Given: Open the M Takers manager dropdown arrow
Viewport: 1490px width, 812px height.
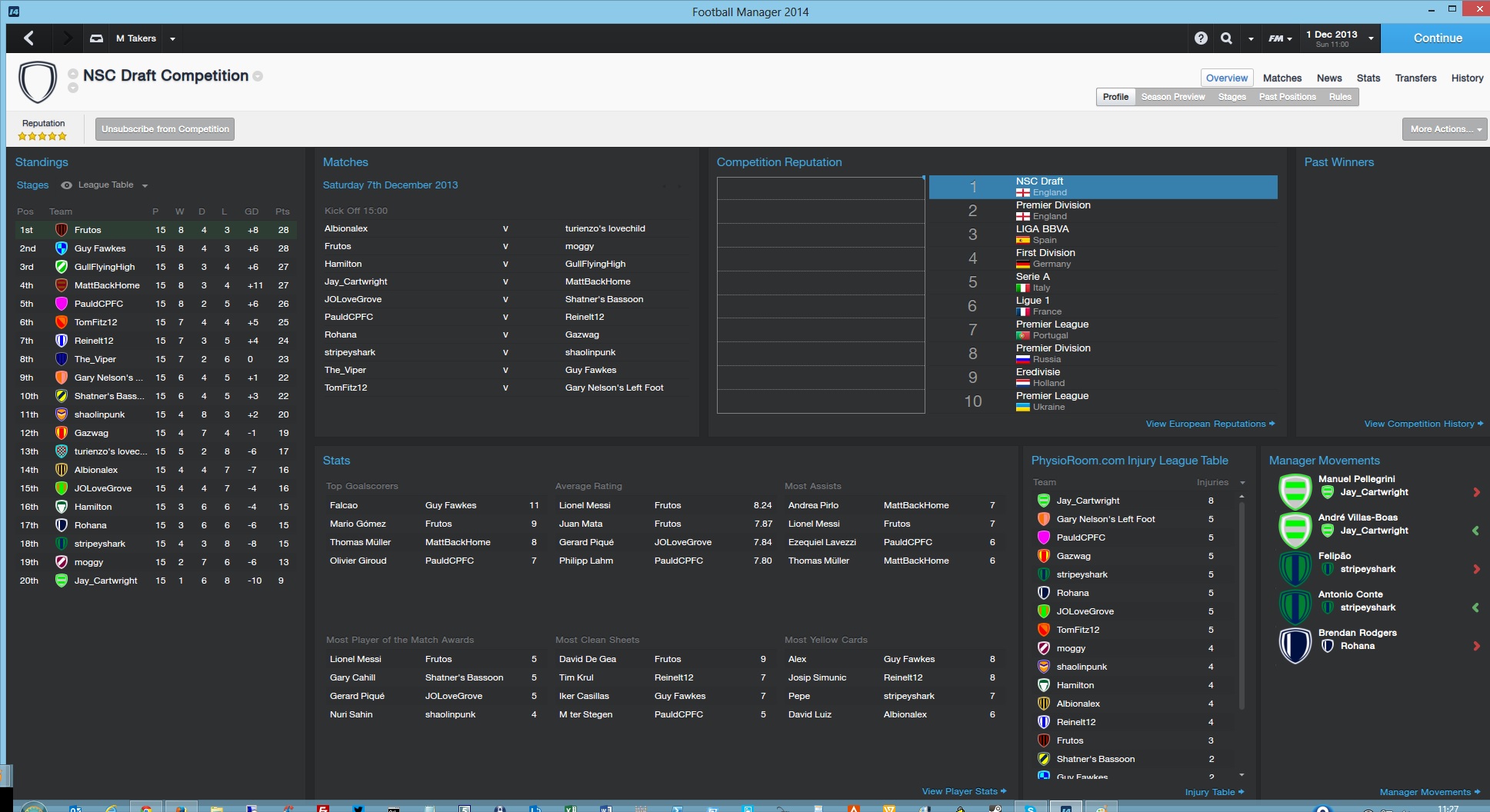Looking at the screenshot, I should 172,38.
